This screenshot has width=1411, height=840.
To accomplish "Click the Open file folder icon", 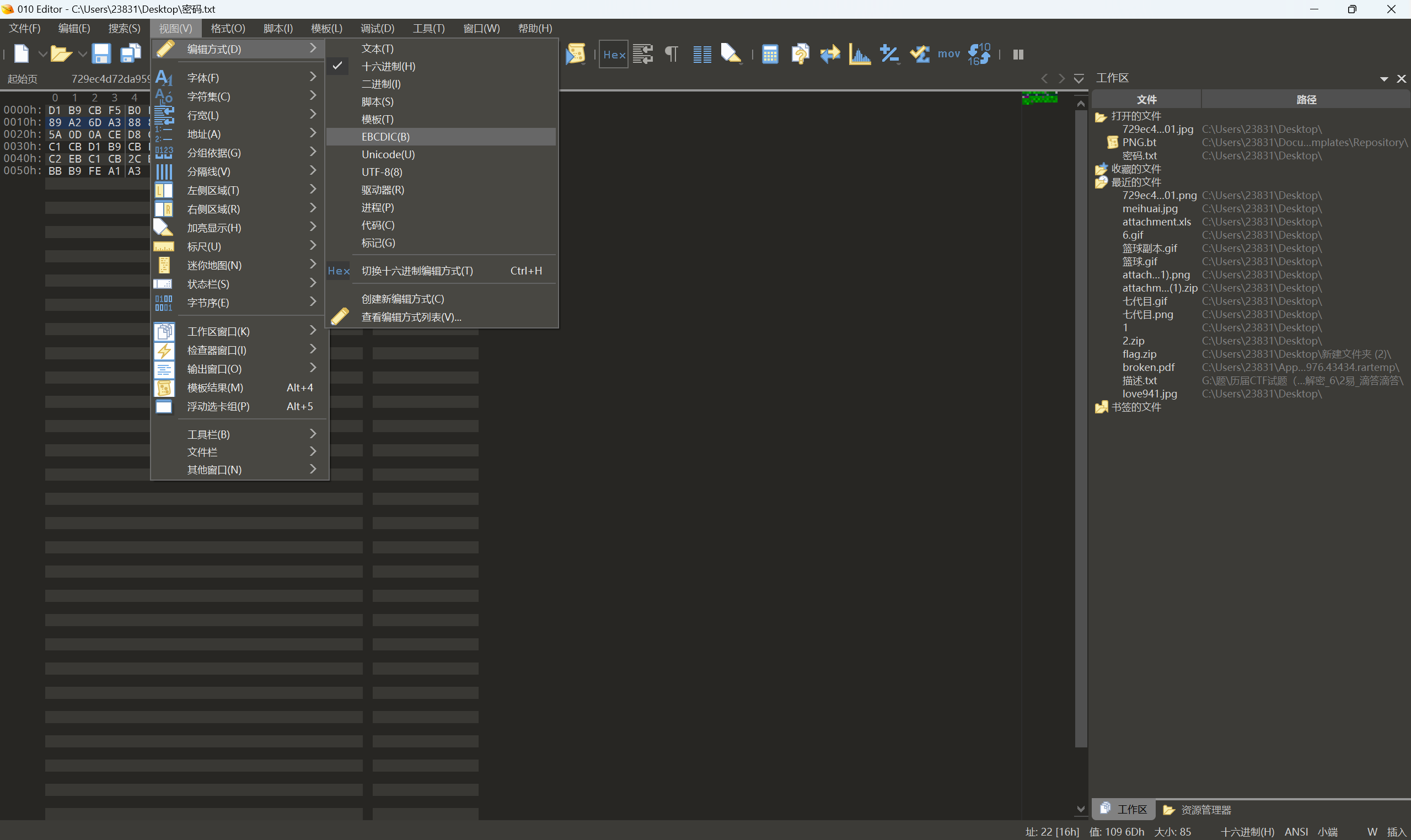I will tap(61, 54).
